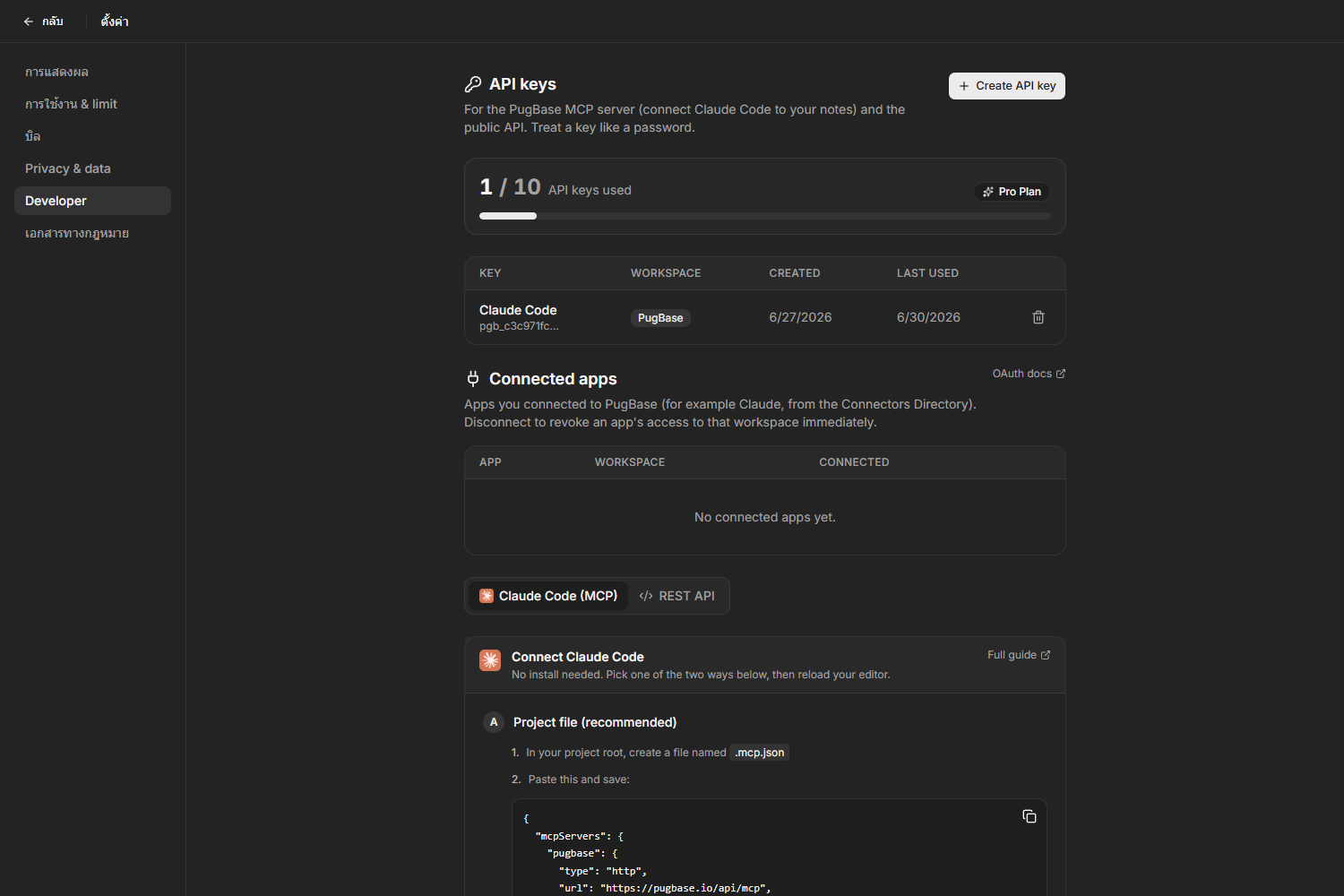Click 'No connected apps yet.' message
The width and height of the screenshot is (1344, 896).
click(x=765, y=517)
